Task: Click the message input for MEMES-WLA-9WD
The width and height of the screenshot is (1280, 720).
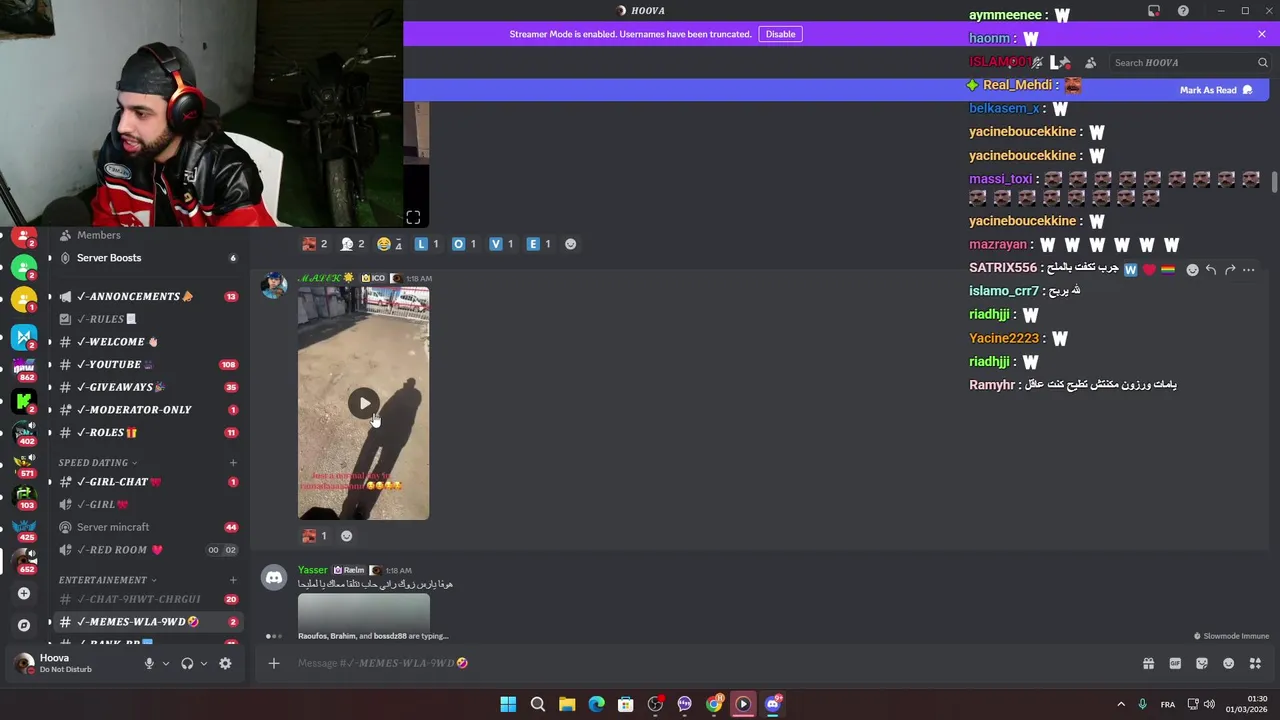Action: [700, 663]
